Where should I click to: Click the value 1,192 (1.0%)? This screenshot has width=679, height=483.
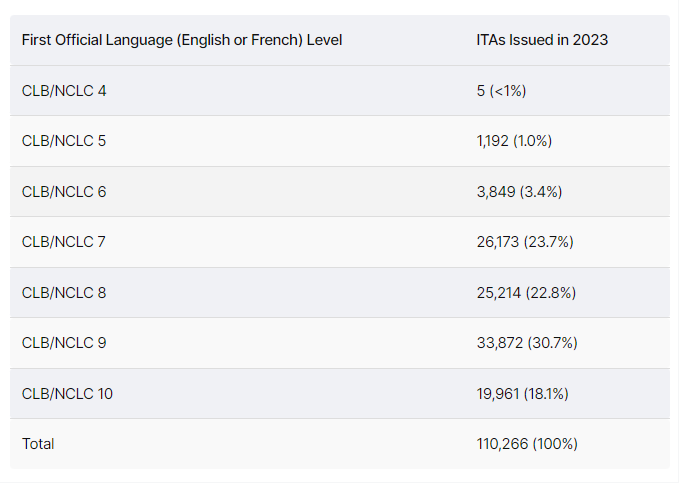514,141
